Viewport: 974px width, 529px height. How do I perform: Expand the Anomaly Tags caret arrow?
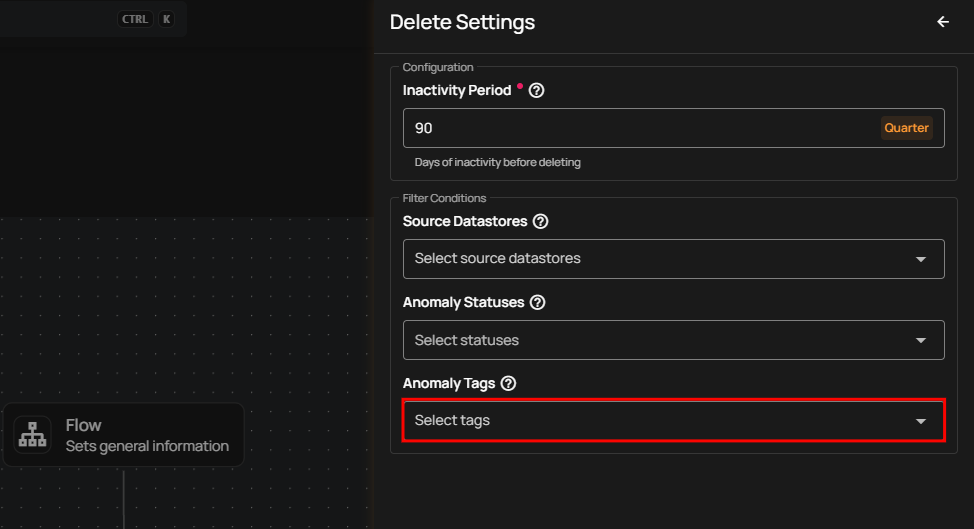tap(921, 421)
